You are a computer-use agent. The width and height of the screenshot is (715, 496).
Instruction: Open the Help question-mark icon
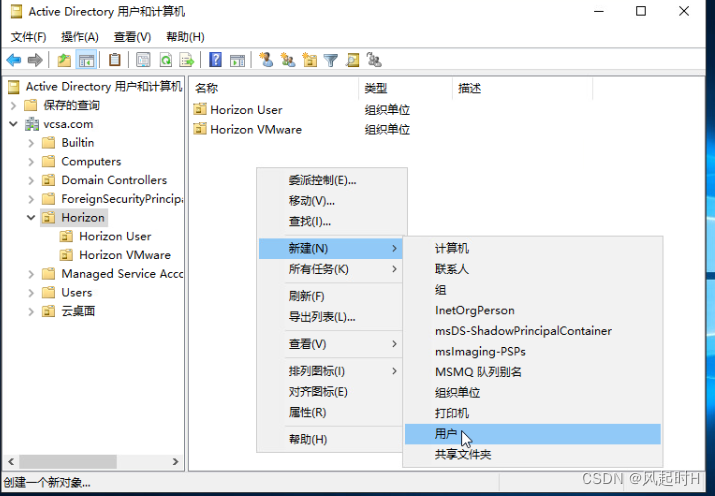(215, 60)
